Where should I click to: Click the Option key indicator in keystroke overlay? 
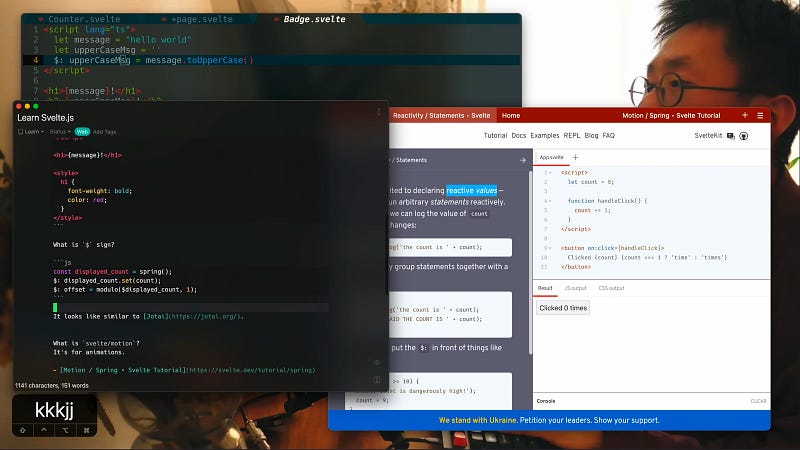(65, 431)
